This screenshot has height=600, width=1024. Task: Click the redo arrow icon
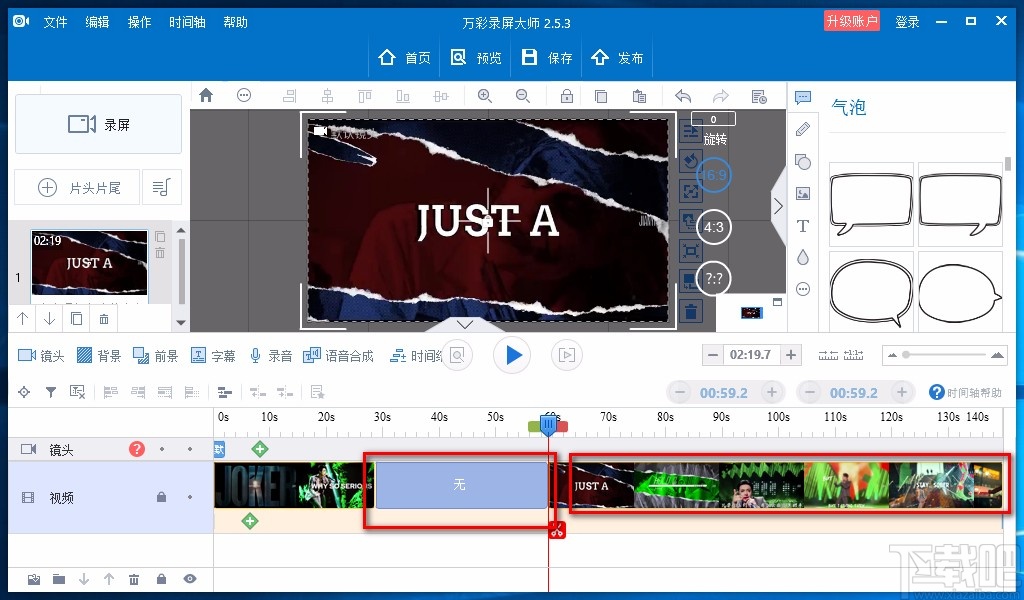tap(720, 97)
